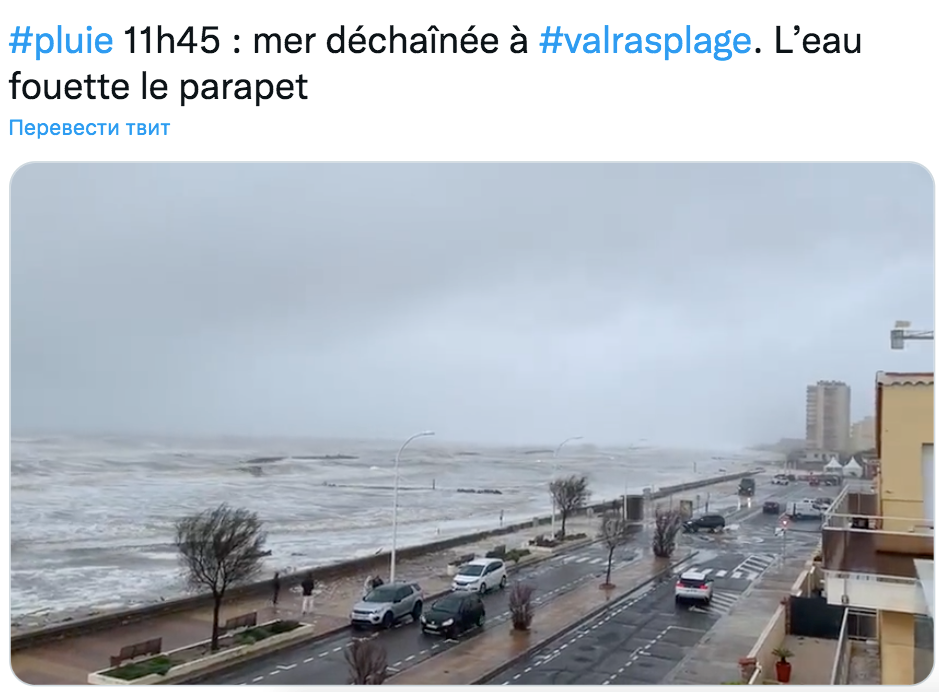Screen dimensions: 939x692
Task: Click the white car driving on road
Action: click(694, 586)
